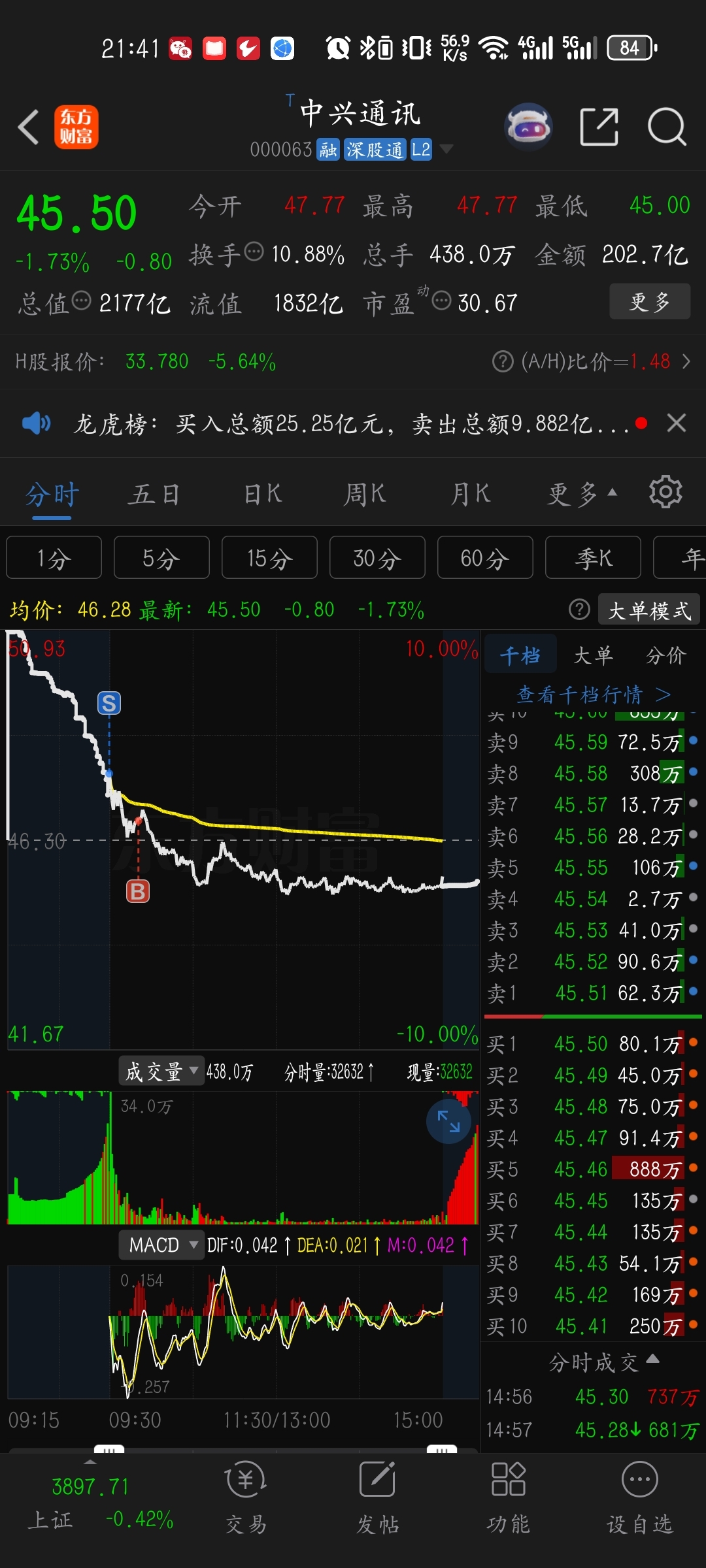Tap the 龙虎榜 speaker announcement icon
This screenshot has width=706, height=1568.
tap(36, 423)
